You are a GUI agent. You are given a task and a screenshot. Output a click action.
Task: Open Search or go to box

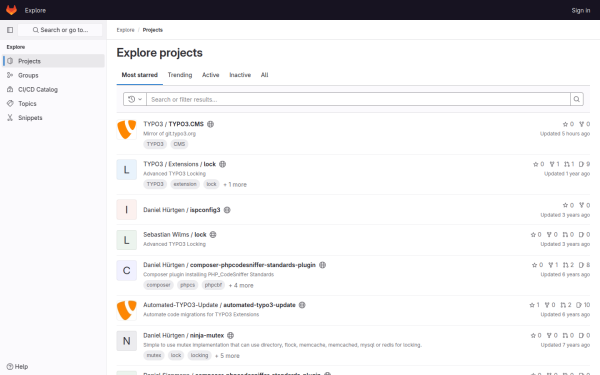point(60,30)
